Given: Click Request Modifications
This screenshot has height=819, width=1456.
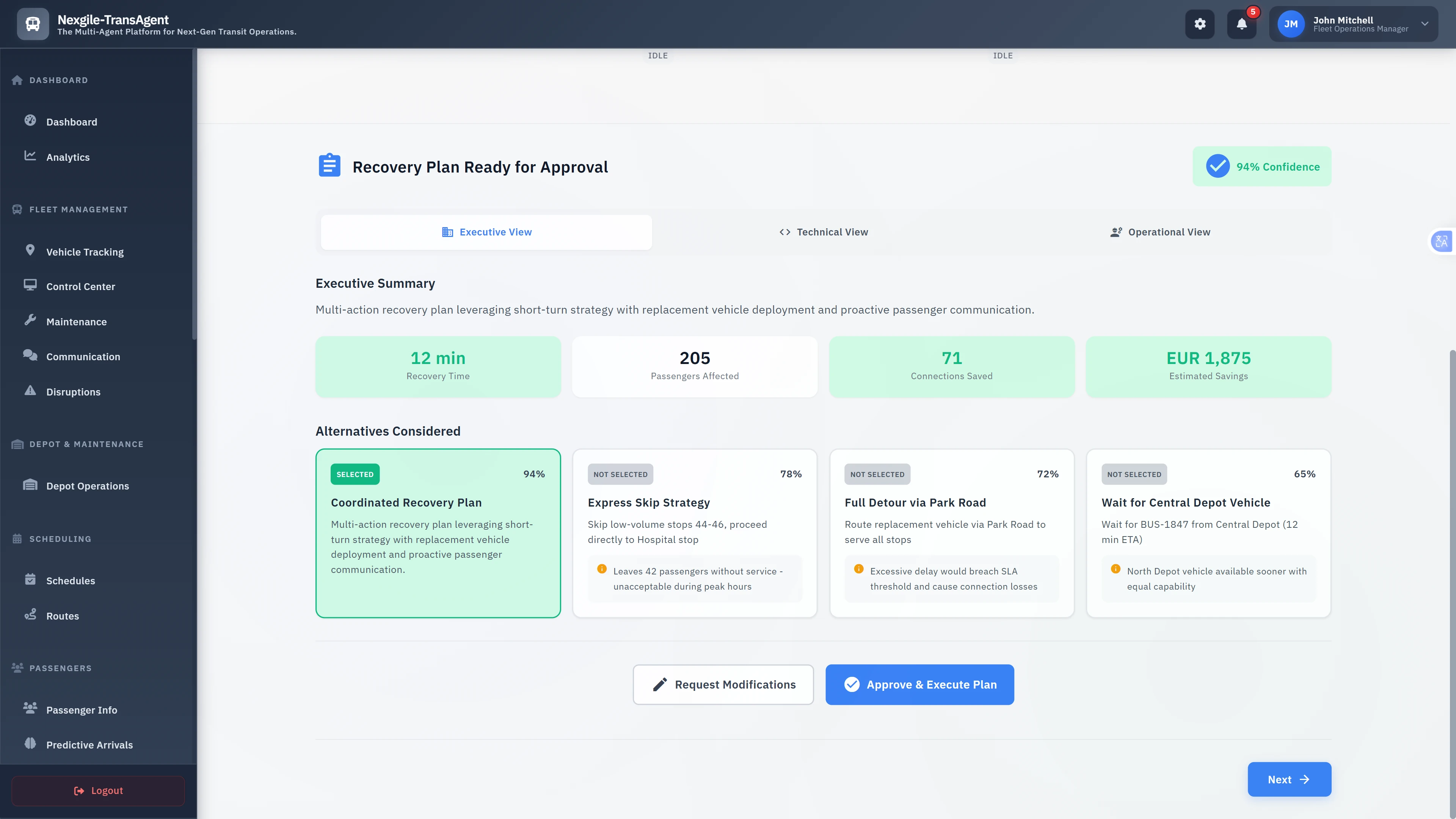Looking at the screenshot, I should [x=723, y=684].
